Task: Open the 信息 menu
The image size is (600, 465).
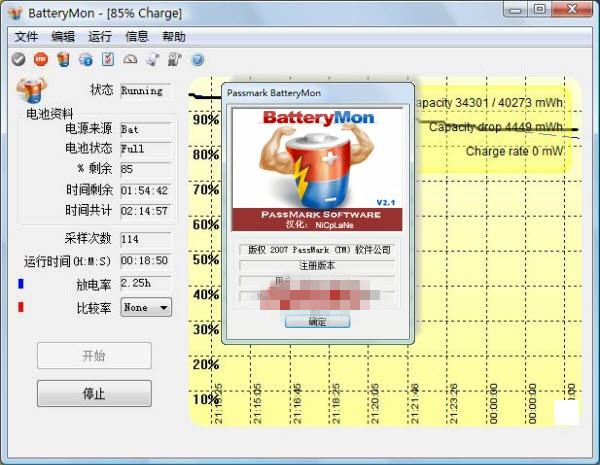Action: [137, 37]
